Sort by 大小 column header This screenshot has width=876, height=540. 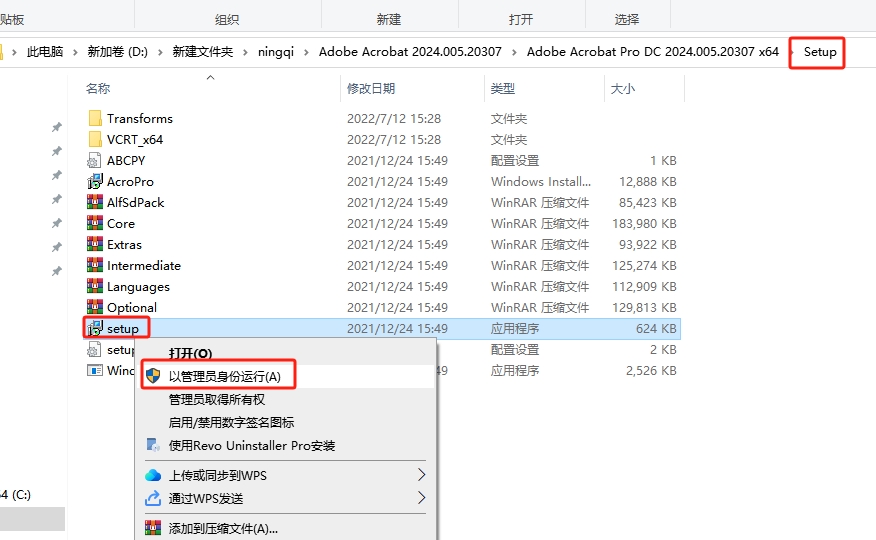[623, 88]
